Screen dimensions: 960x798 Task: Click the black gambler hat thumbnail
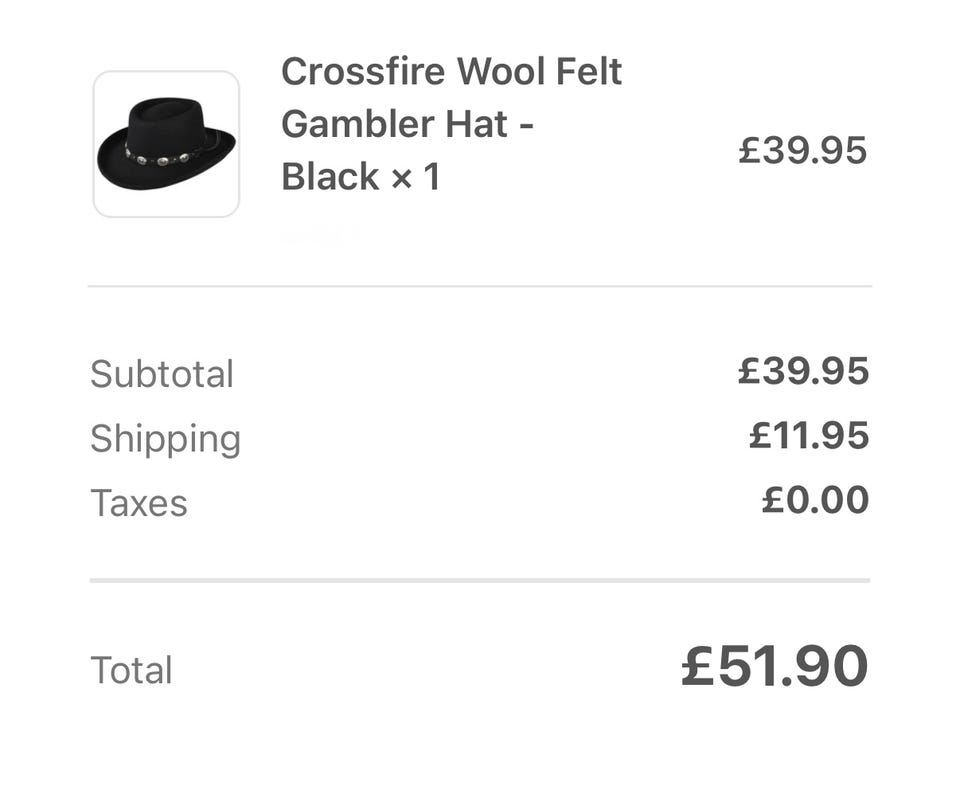[166, 143]
